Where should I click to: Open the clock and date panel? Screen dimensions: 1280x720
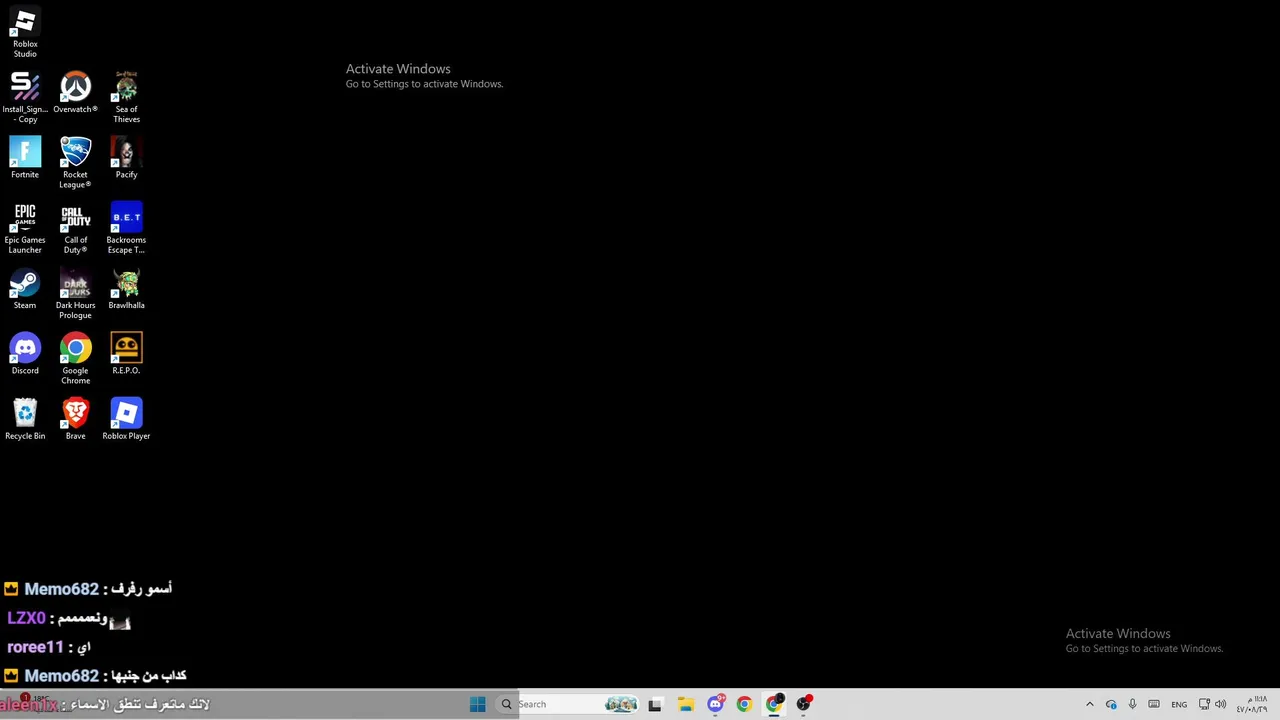point(1252,704)
